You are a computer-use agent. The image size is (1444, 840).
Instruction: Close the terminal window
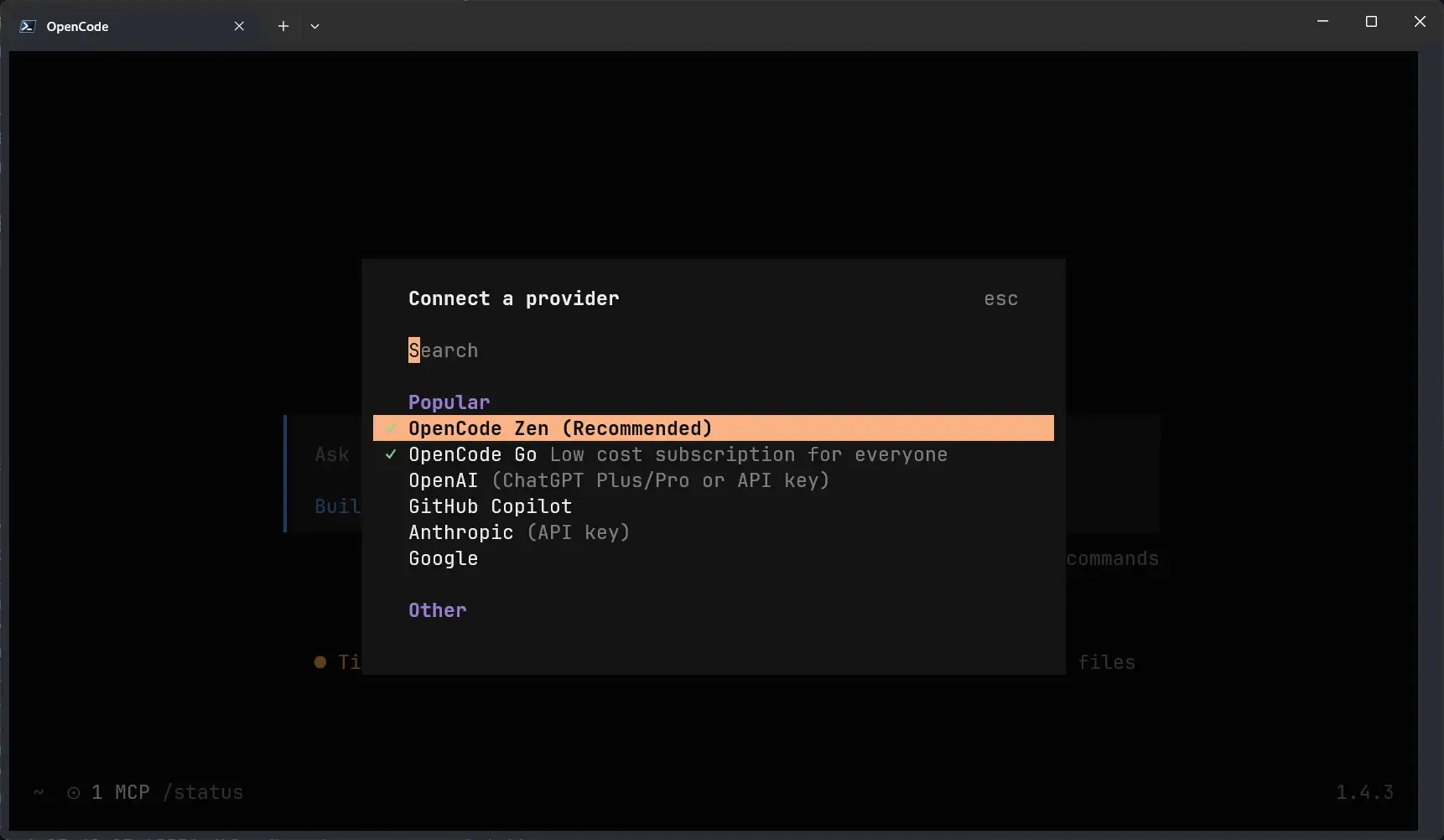[1420, 21]
